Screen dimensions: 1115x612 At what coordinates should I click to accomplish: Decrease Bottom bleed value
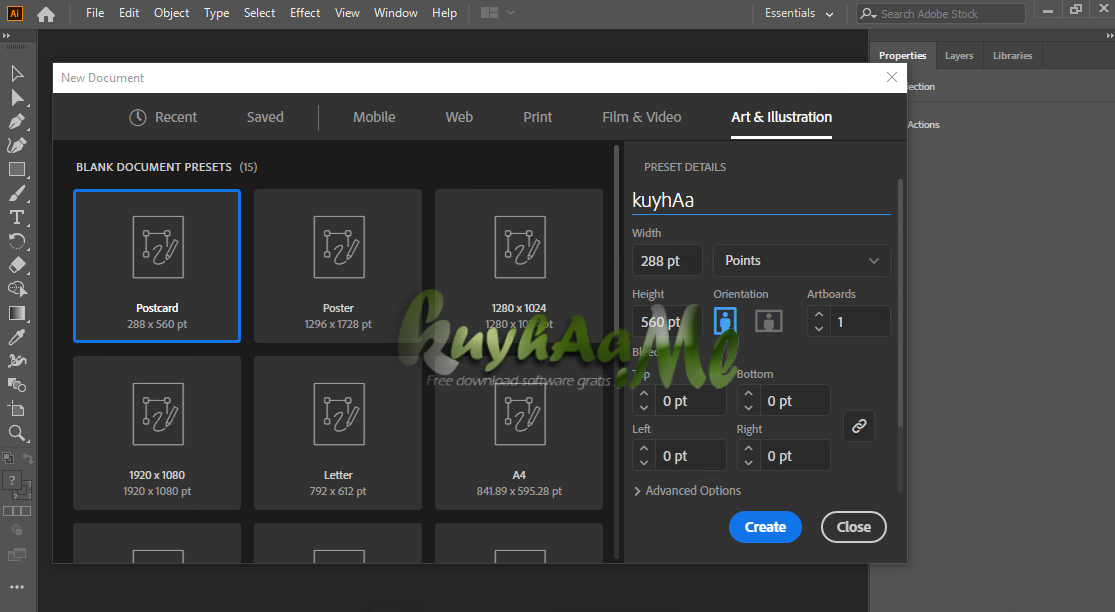[x=748, y=407]
